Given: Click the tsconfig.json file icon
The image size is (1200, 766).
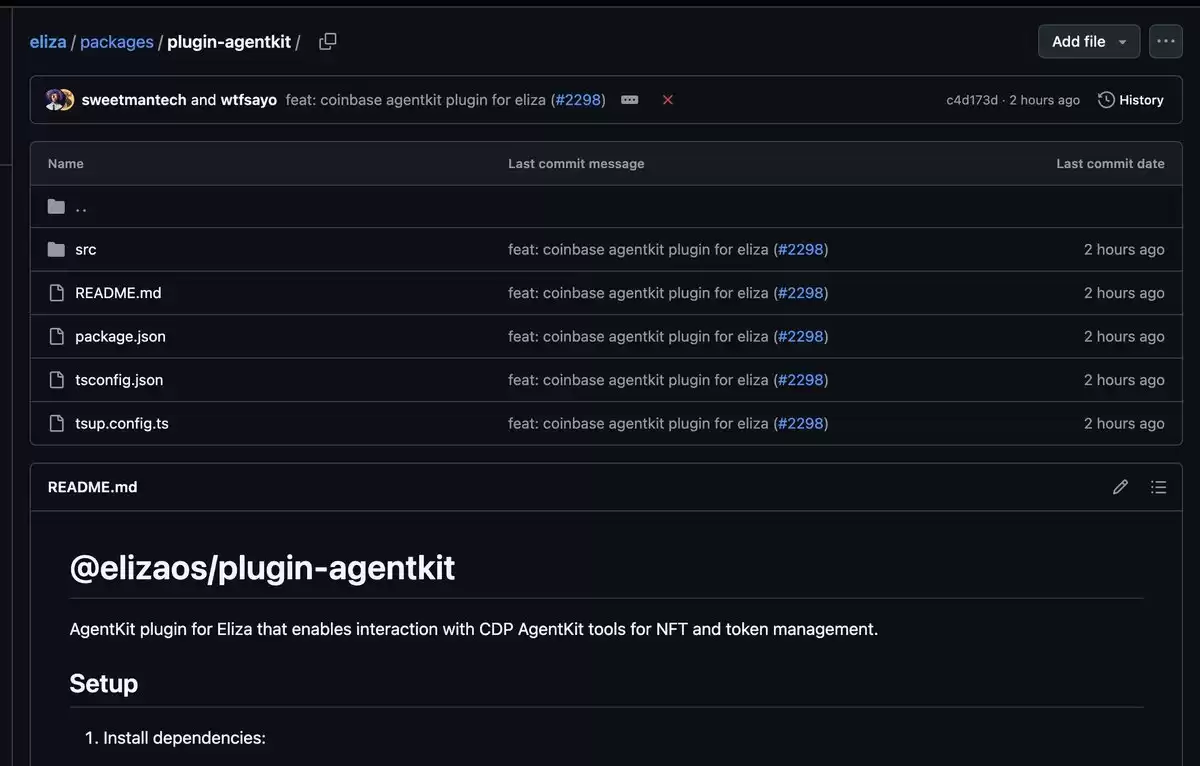Looking at the screenshot, I should pos(56,380).
